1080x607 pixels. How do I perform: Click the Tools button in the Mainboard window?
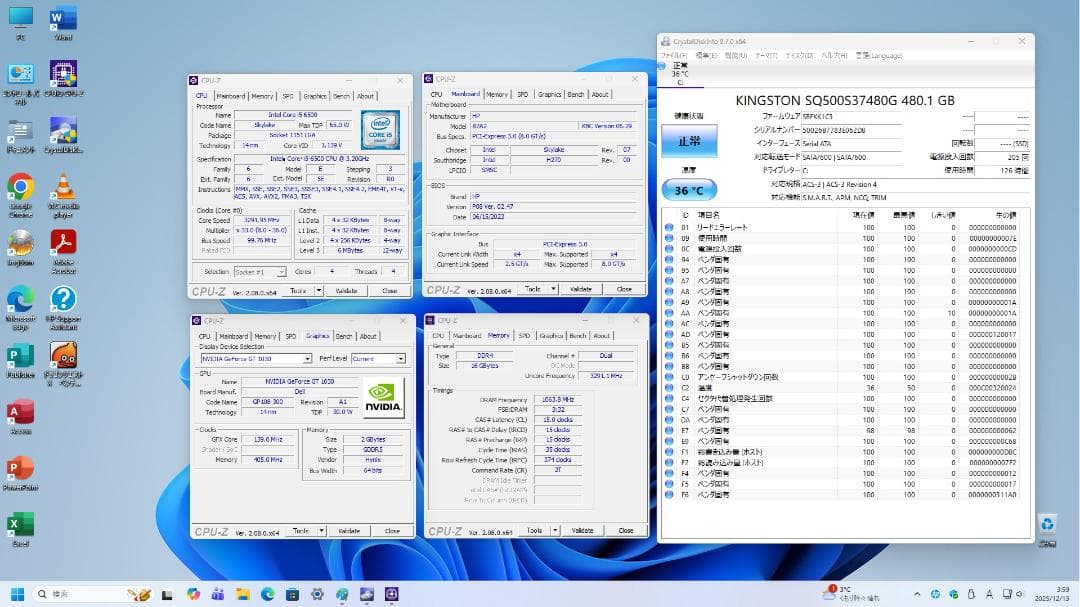532,289
